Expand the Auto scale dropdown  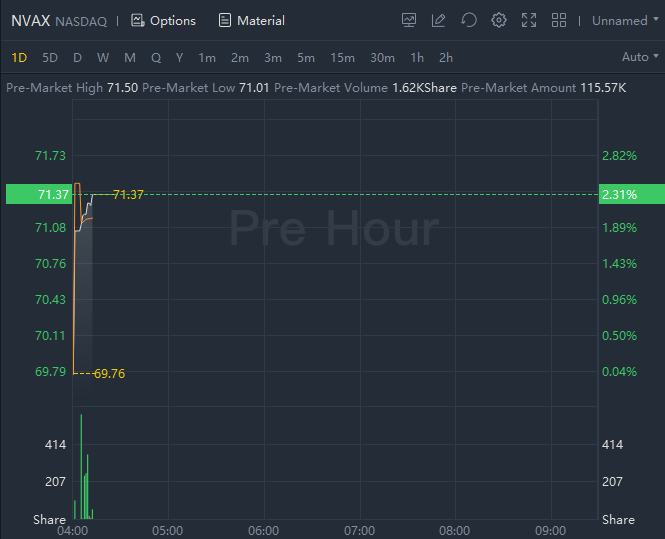(640, 57)
